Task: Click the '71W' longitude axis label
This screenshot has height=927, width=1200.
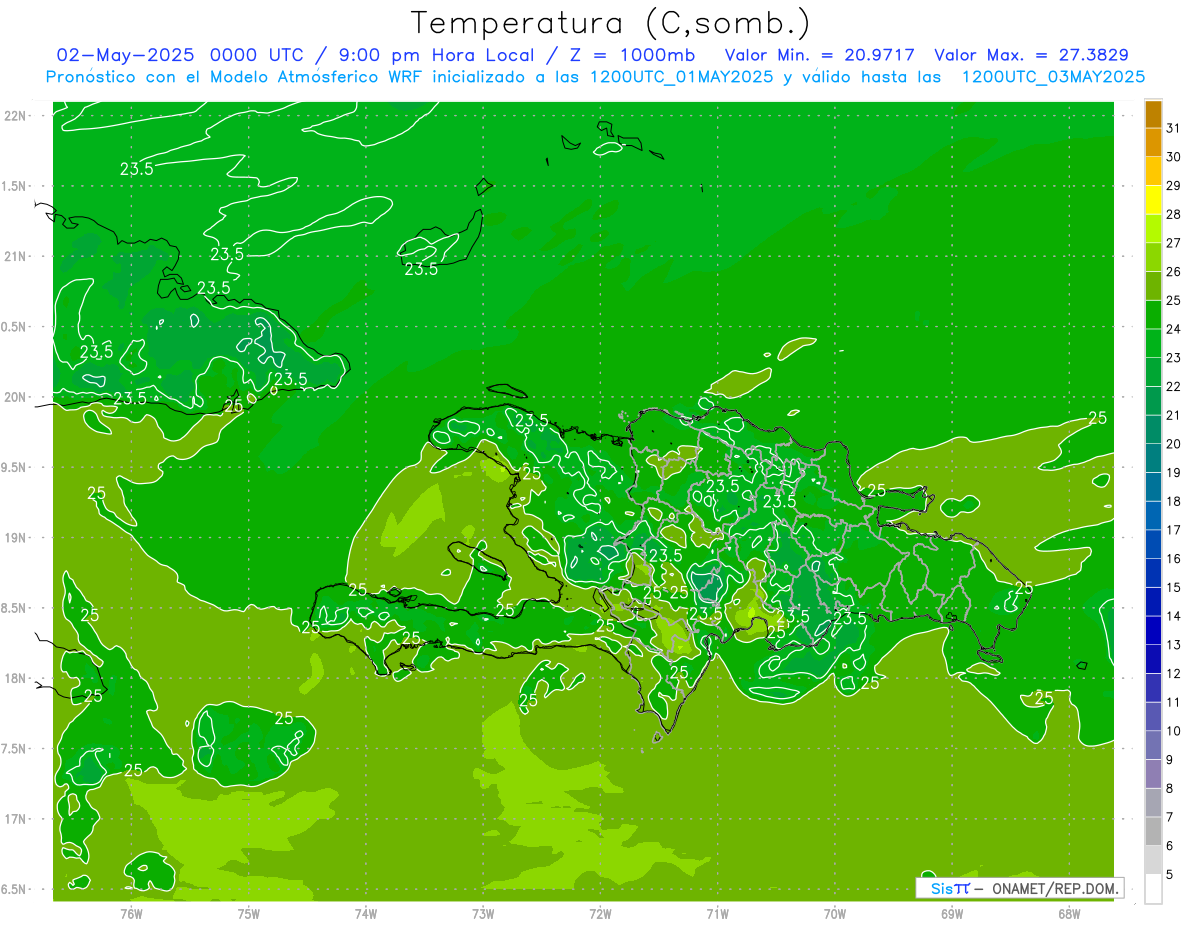Action: (717, 914)
